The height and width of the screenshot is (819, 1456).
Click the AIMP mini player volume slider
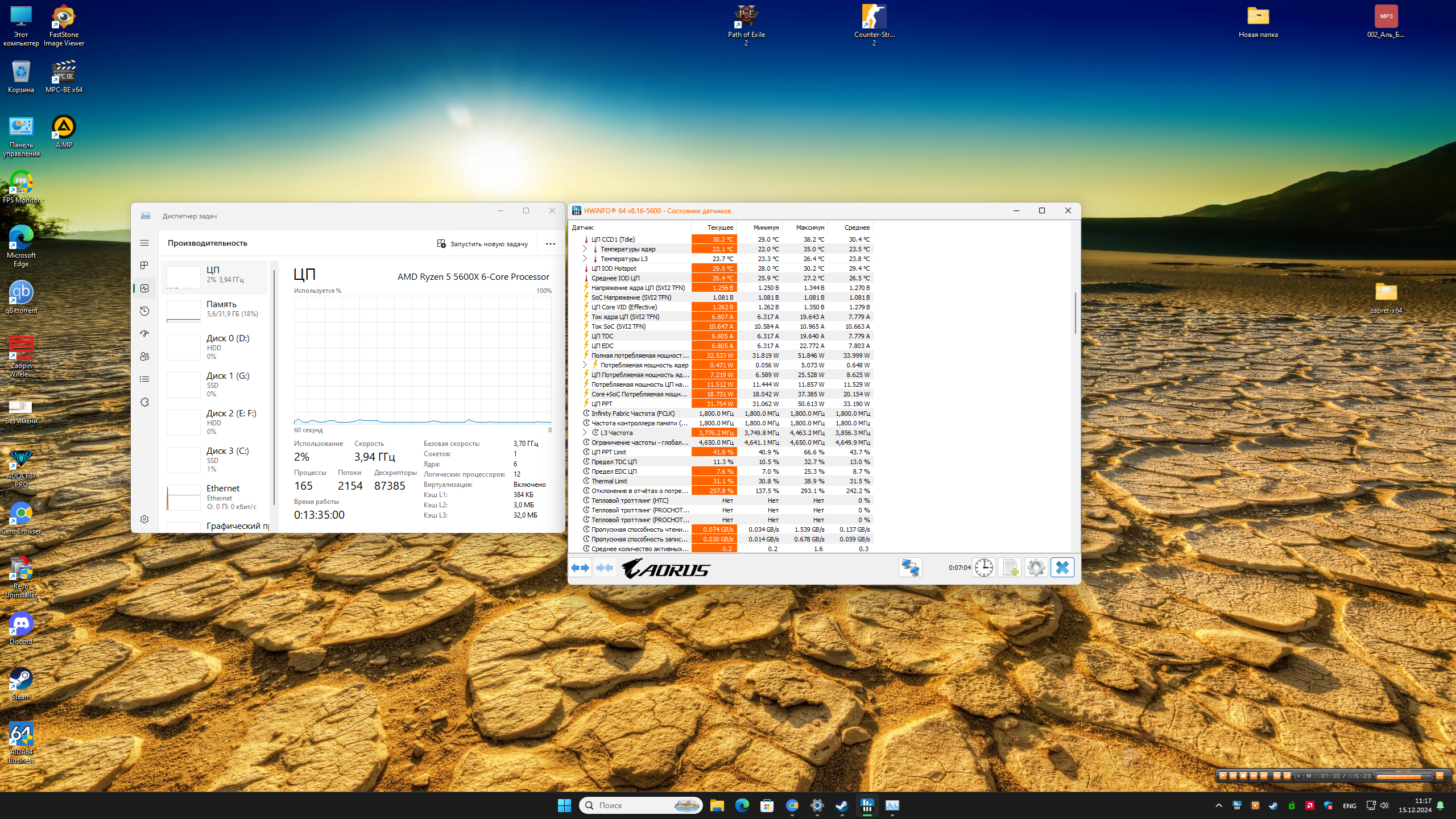click(x=1403, y=776)
